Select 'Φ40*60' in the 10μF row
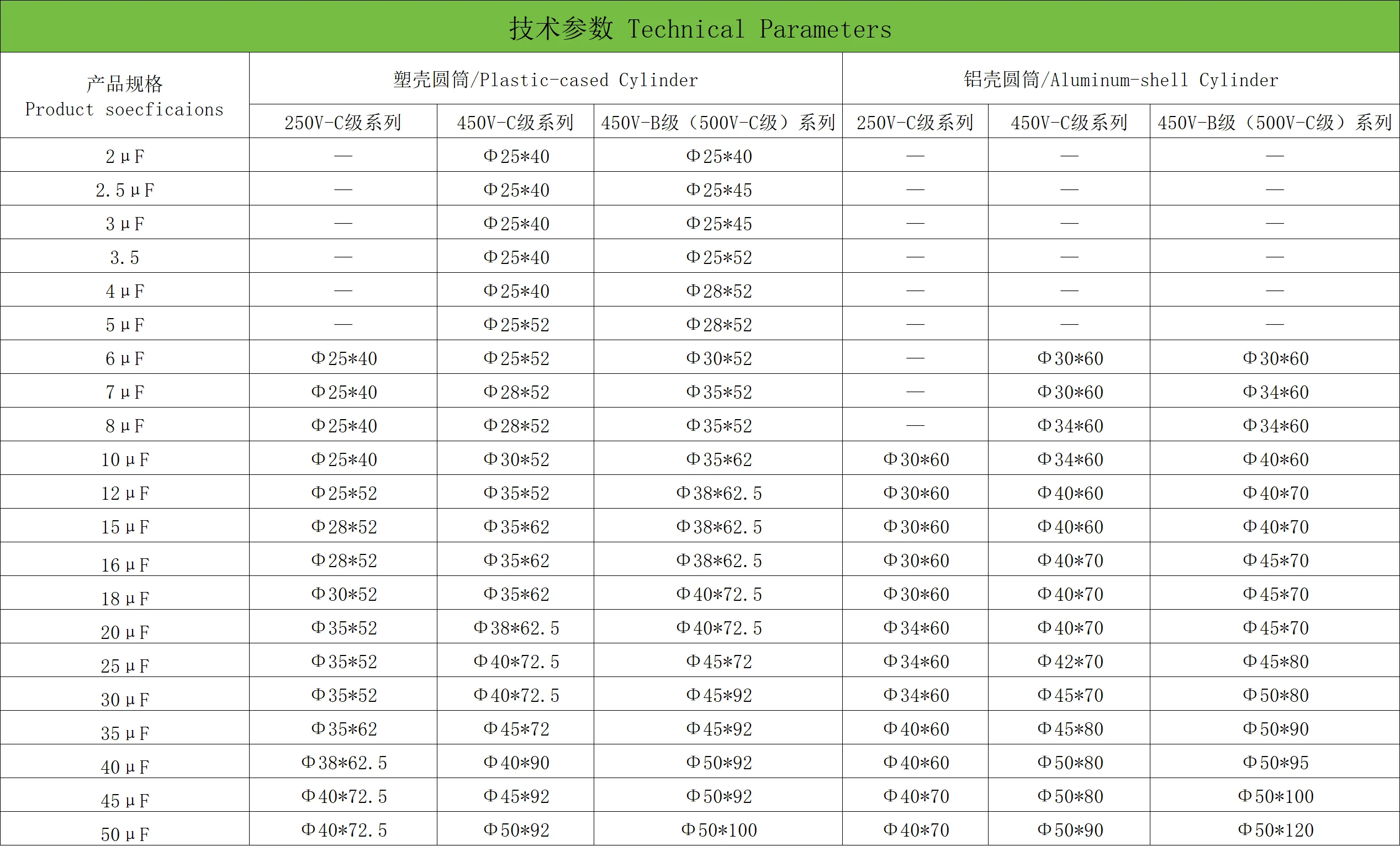 tap(1276, 459)
